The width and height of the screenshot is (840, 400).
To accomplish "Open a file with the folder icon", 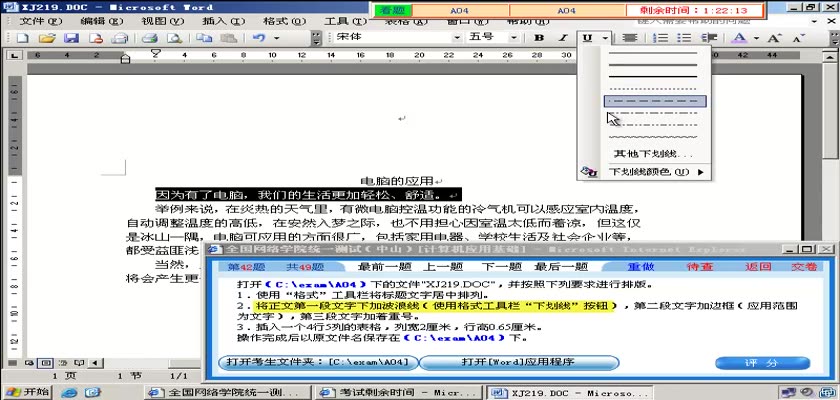I will click(47, 38).
